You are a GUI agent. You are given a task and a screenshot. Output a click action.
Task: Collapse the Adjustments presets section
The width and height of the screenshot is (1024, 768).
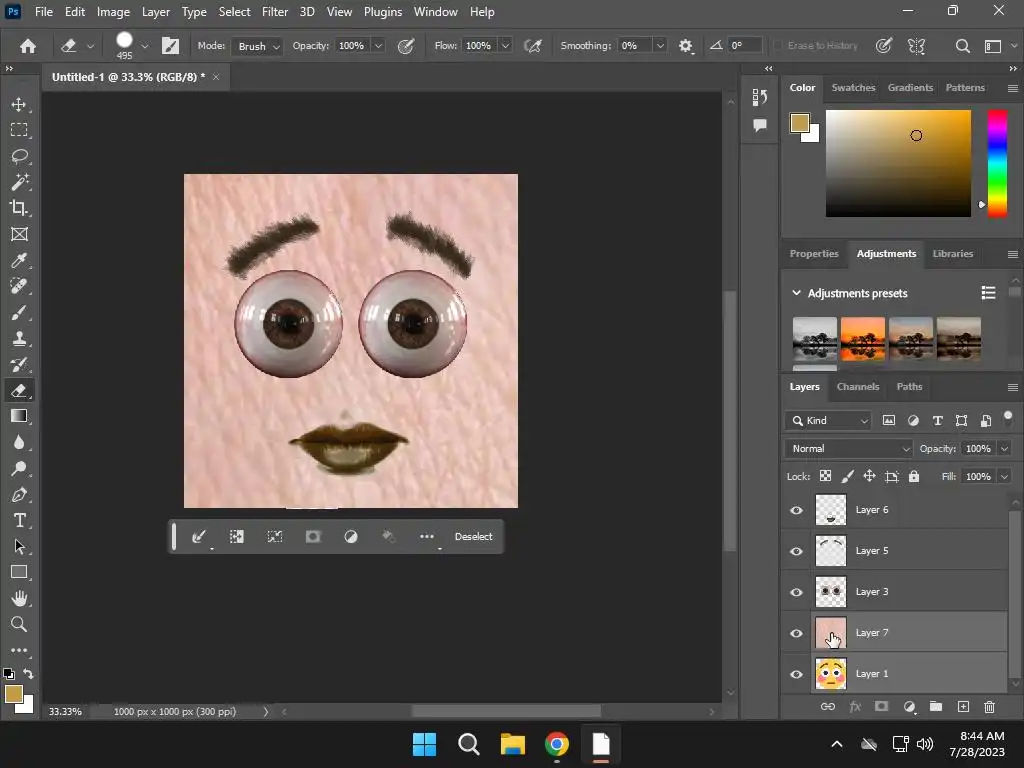[797, 293]
